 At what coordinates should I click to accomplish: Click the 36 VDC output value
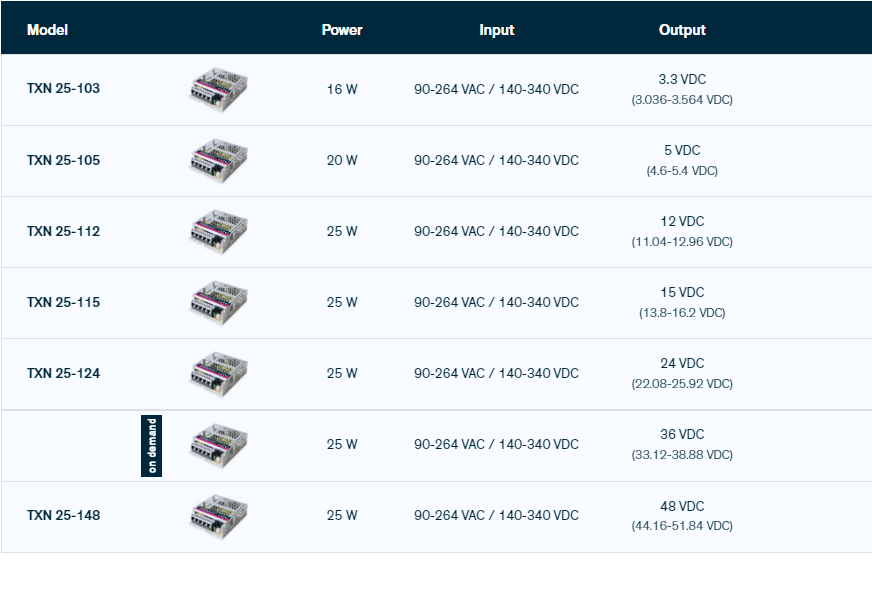(682, 434)
